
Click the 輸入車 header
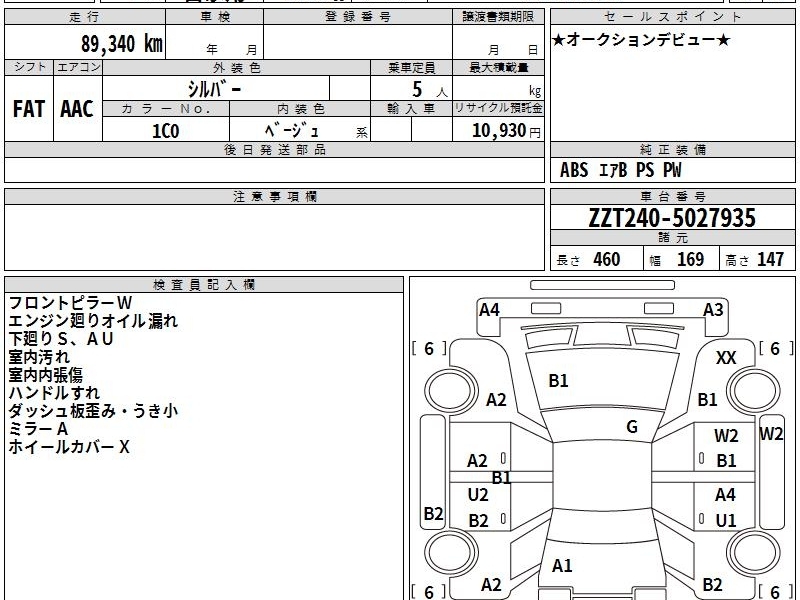coord(411,109)
